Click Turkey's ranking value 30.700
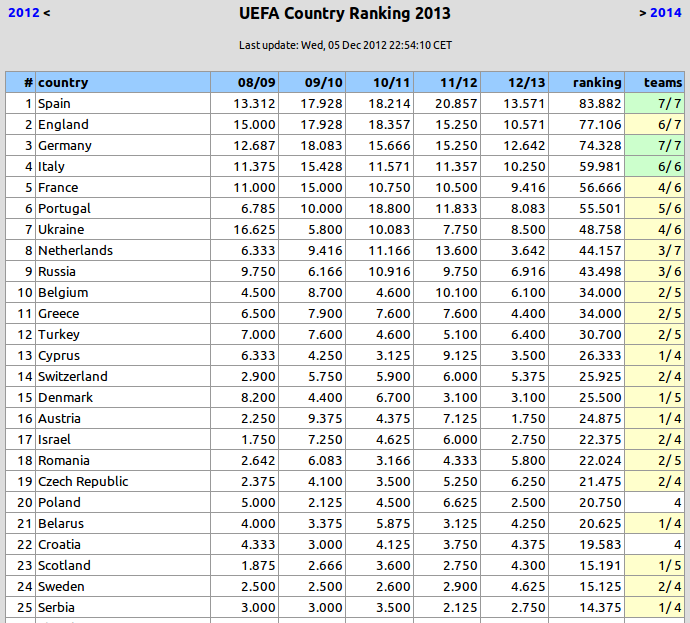This screenshot has width=690, height=623. (600, 335)
